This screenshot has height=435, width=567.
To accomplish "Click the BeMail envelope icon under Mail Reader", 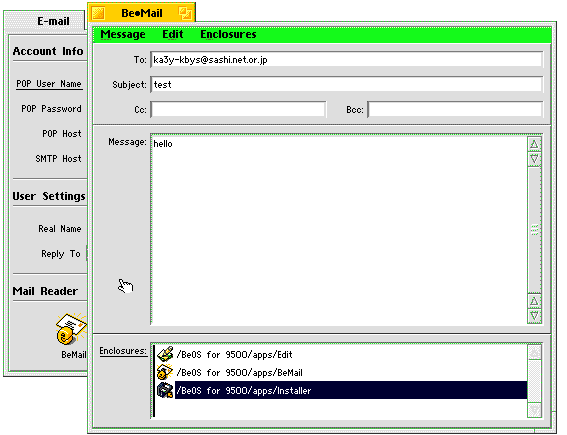I will point(72,328).
